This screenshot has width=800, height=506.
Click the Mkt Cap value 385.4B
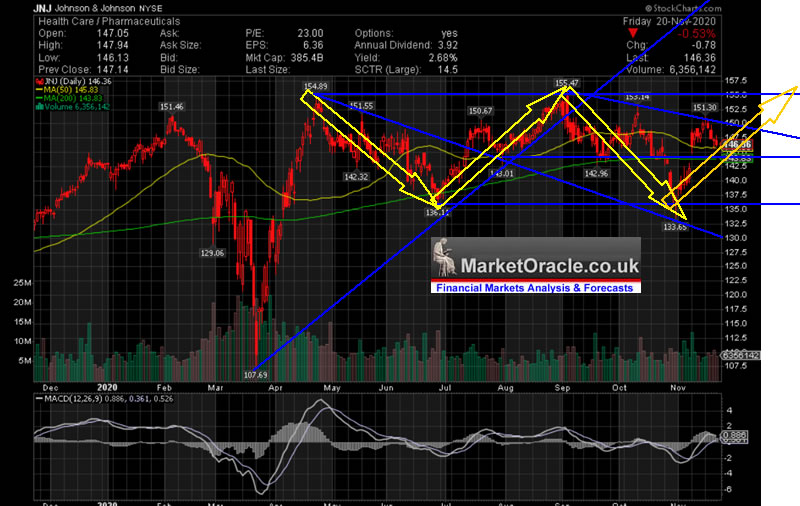(307, 58)
